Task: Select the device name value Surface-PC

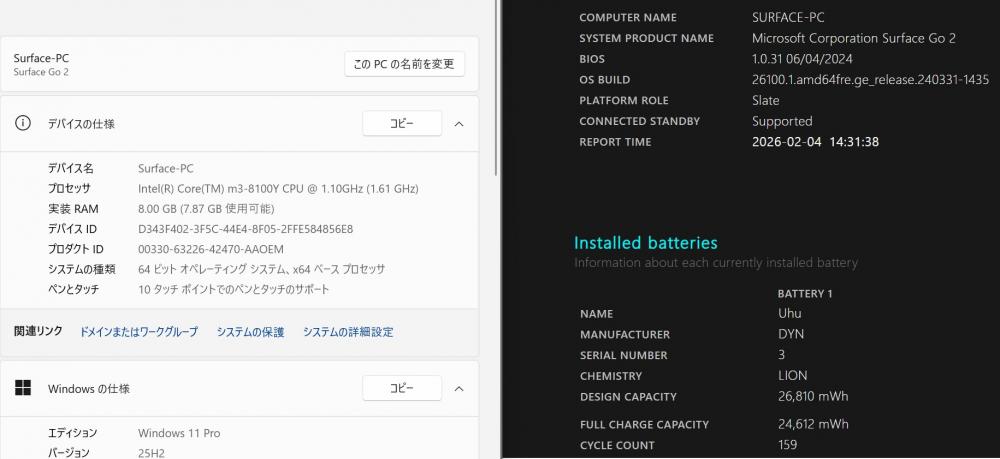Action: [x=166, y=169]
